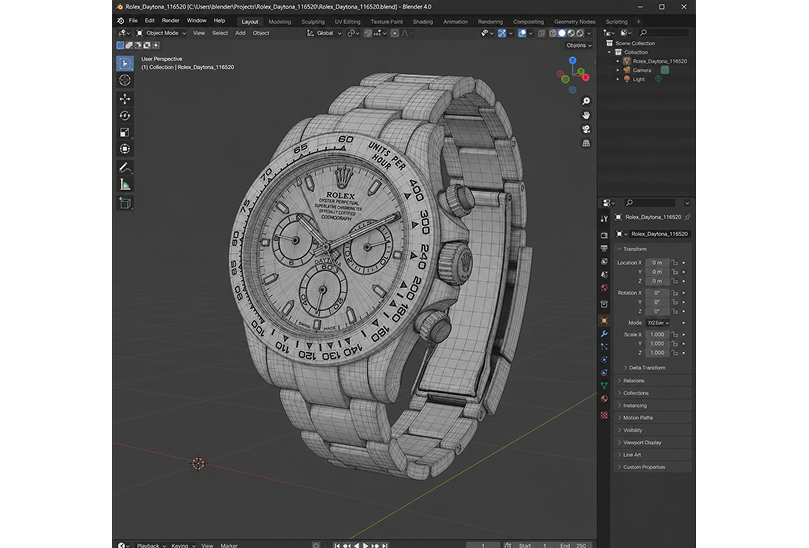Image resolution: width=809 pixels, height=548 pixels.
Task: Pin the Rolex_Daytona_116520 properties context
Action: (687, 217)
